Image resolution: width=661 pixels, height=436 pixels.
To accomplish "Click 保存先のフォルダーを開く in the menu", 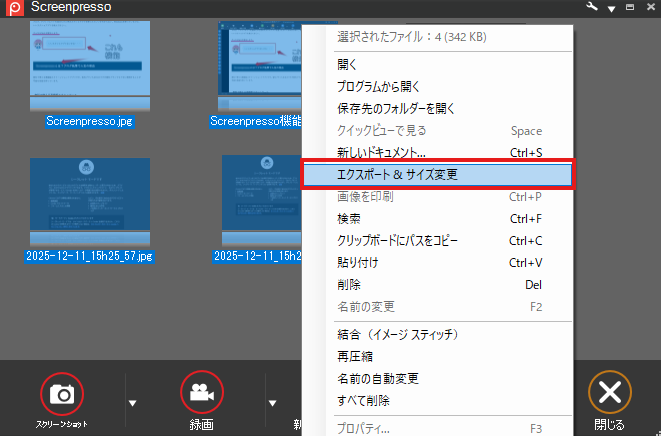I will coord(396,108).
